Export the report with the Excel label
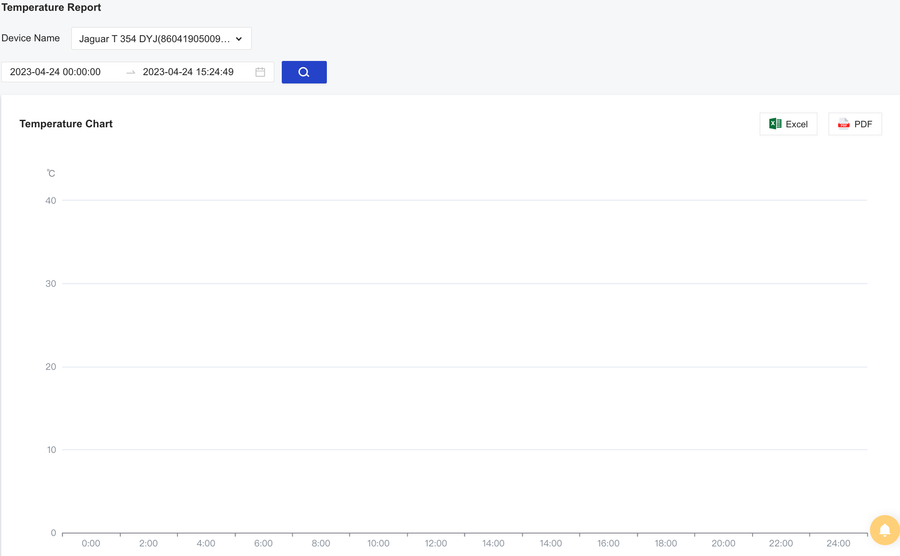Screen dimensions: 900x556 pyautogui.click(x=797, y=124)
